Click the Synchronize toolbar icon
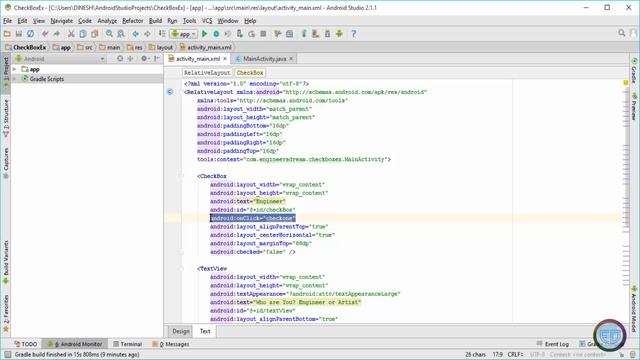The width and height of the screenshot is (640, 360). 31,34
